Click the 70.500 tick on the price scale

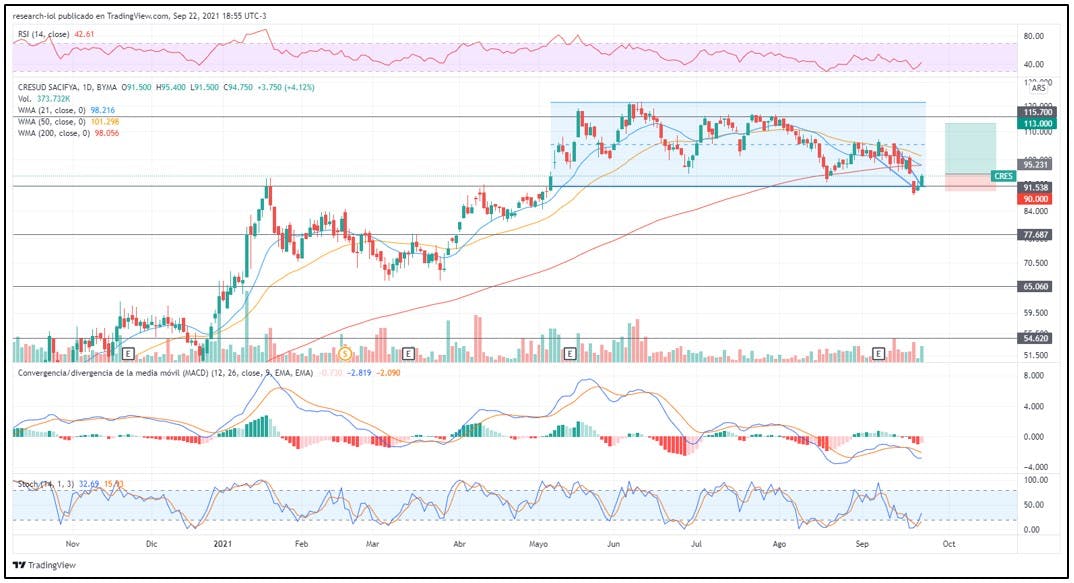tap(1036, 262)
